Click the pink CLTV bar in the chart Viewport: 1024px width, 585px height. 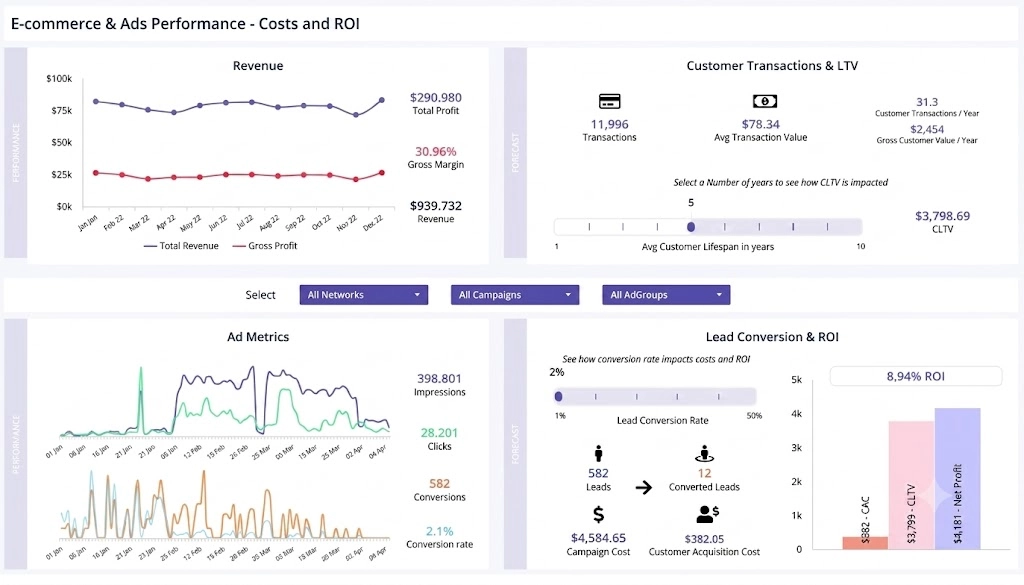click(911, 484)
